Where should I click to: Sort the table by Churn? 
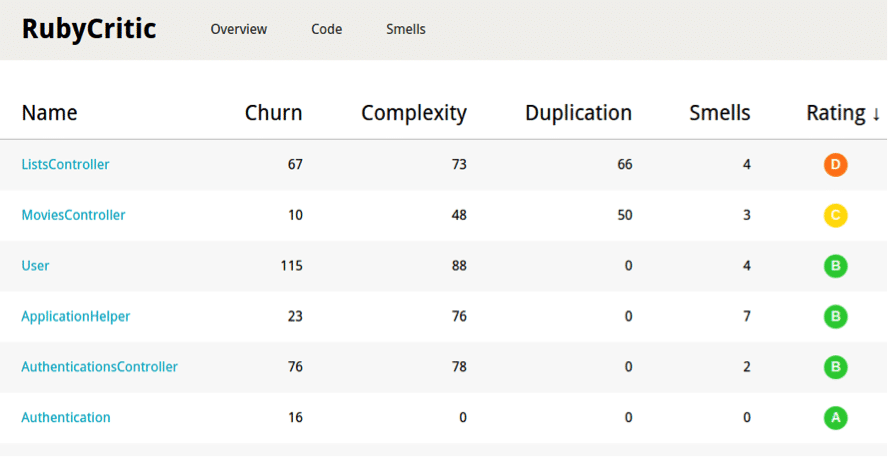[273, 113]
